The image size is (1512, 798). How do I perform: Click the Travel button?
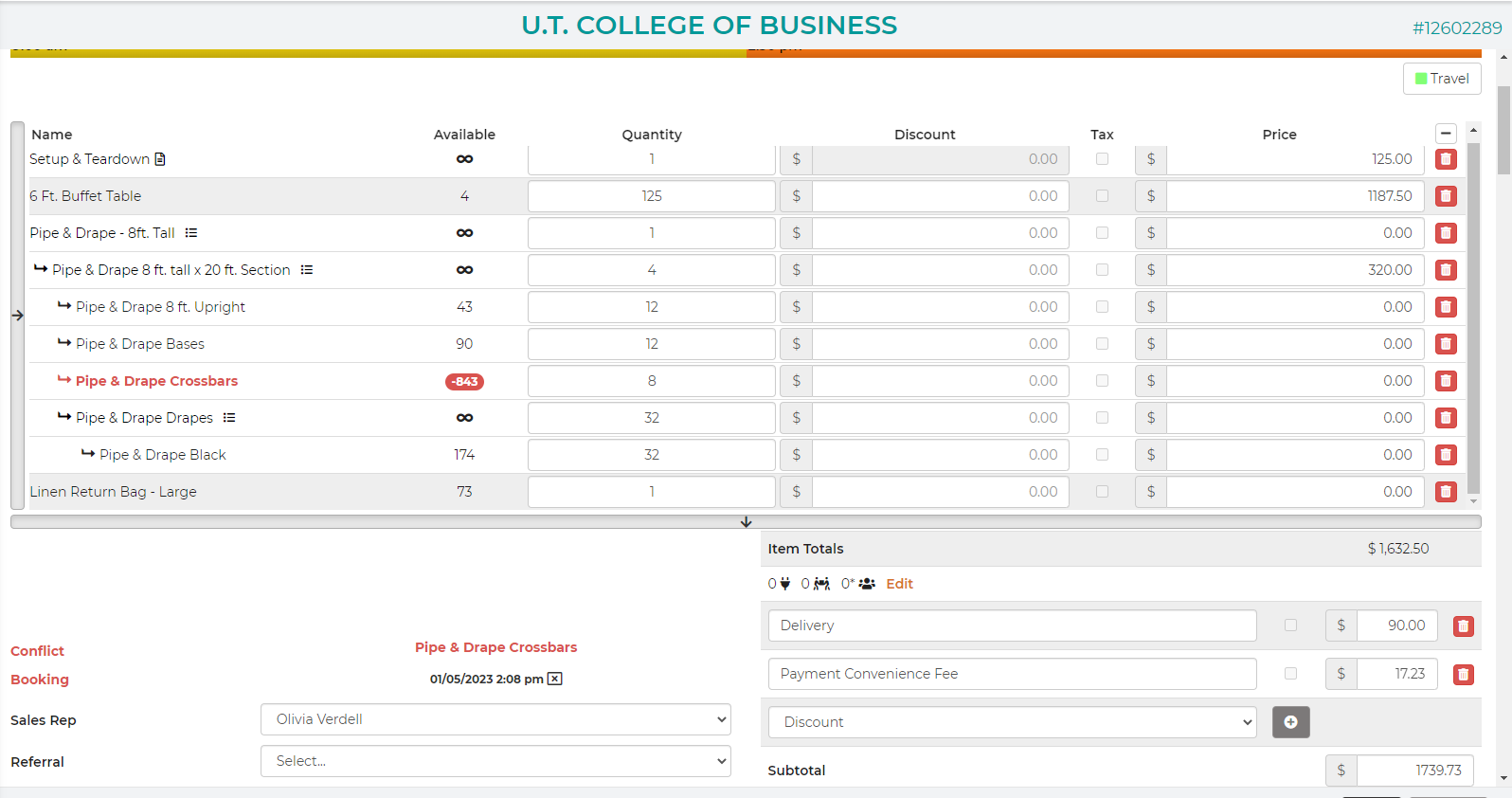(1442, 79)
